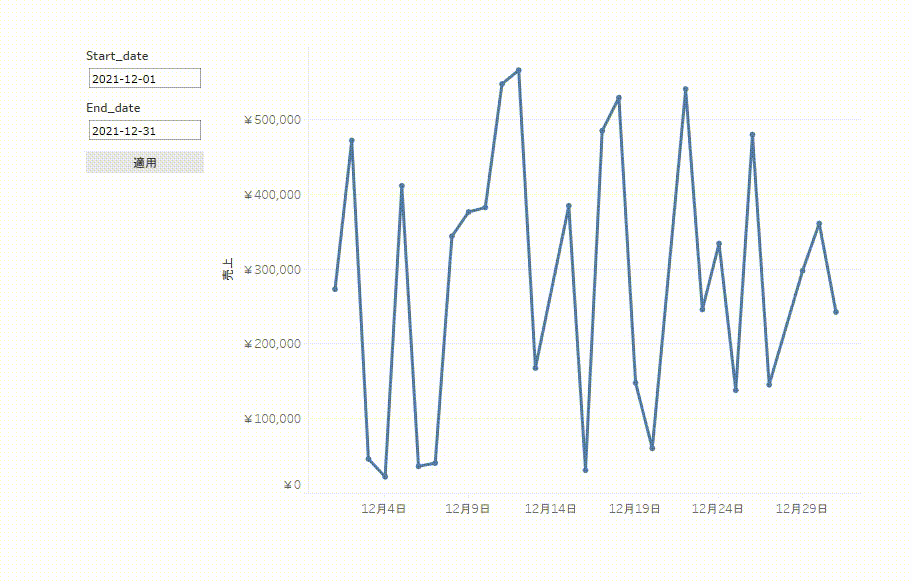Select the last data point of the line

836,312
